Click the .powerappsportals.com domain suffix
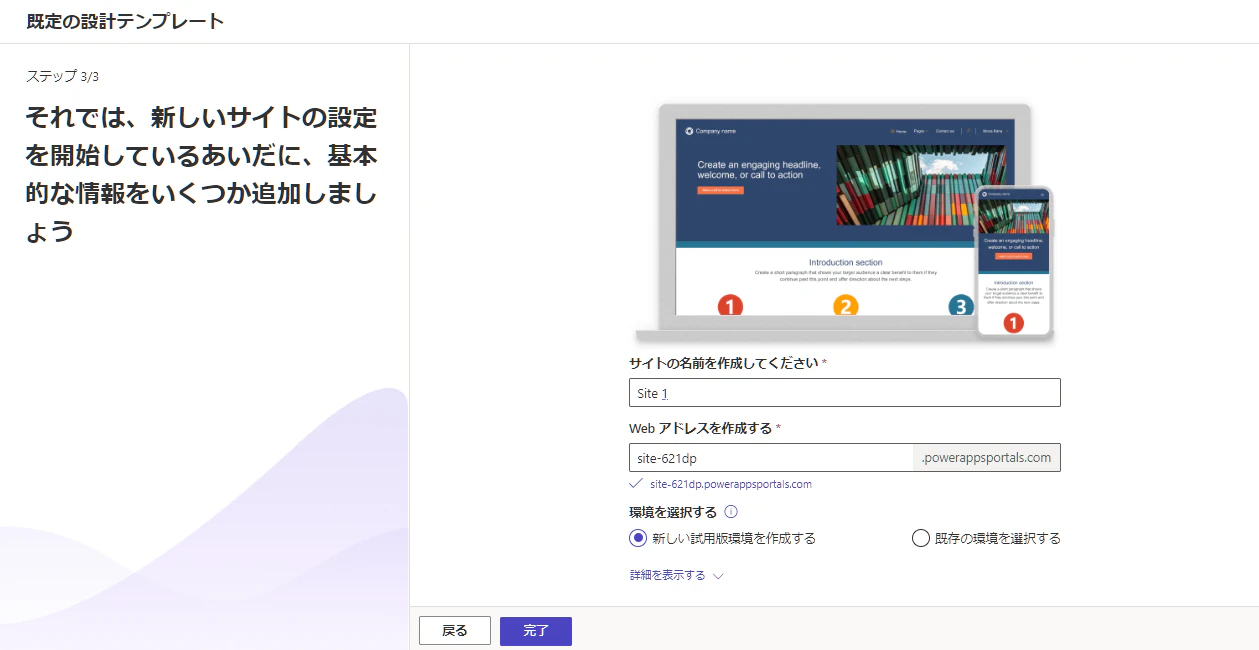The height and width of the screenshot is (650, 1259). tap(987, 458)
